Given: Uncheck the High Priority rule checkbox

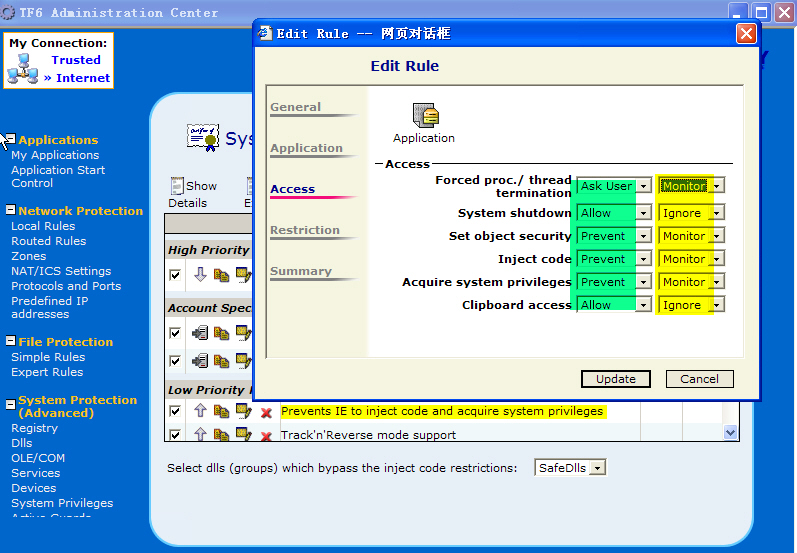Looking at the screenshot, I should [x=175, y=275].
